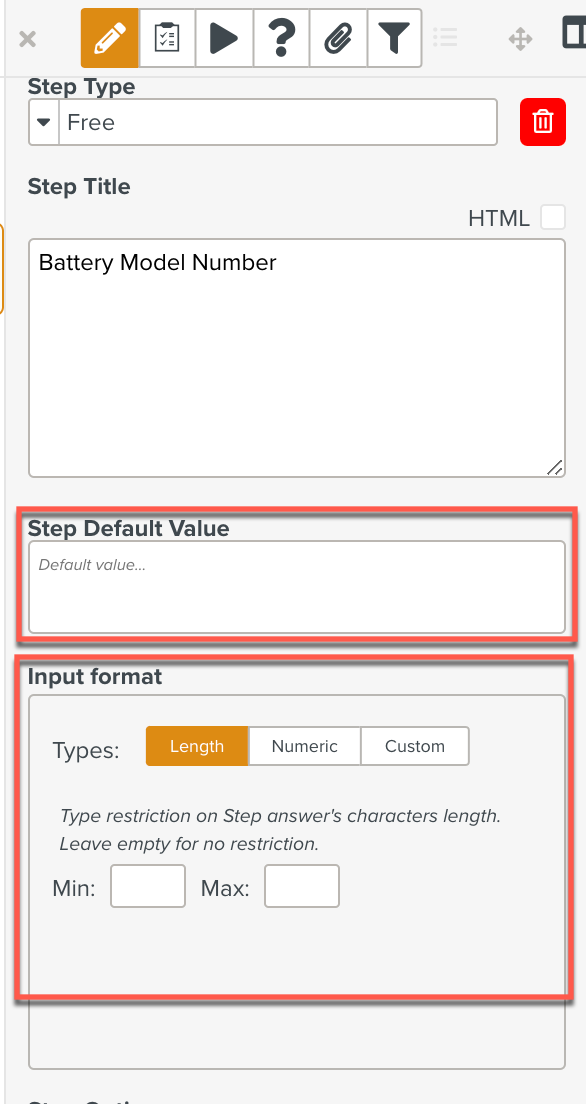
Task: Enable the HTML checkbox
Action: pyautogui.click(x=553, y=218)
